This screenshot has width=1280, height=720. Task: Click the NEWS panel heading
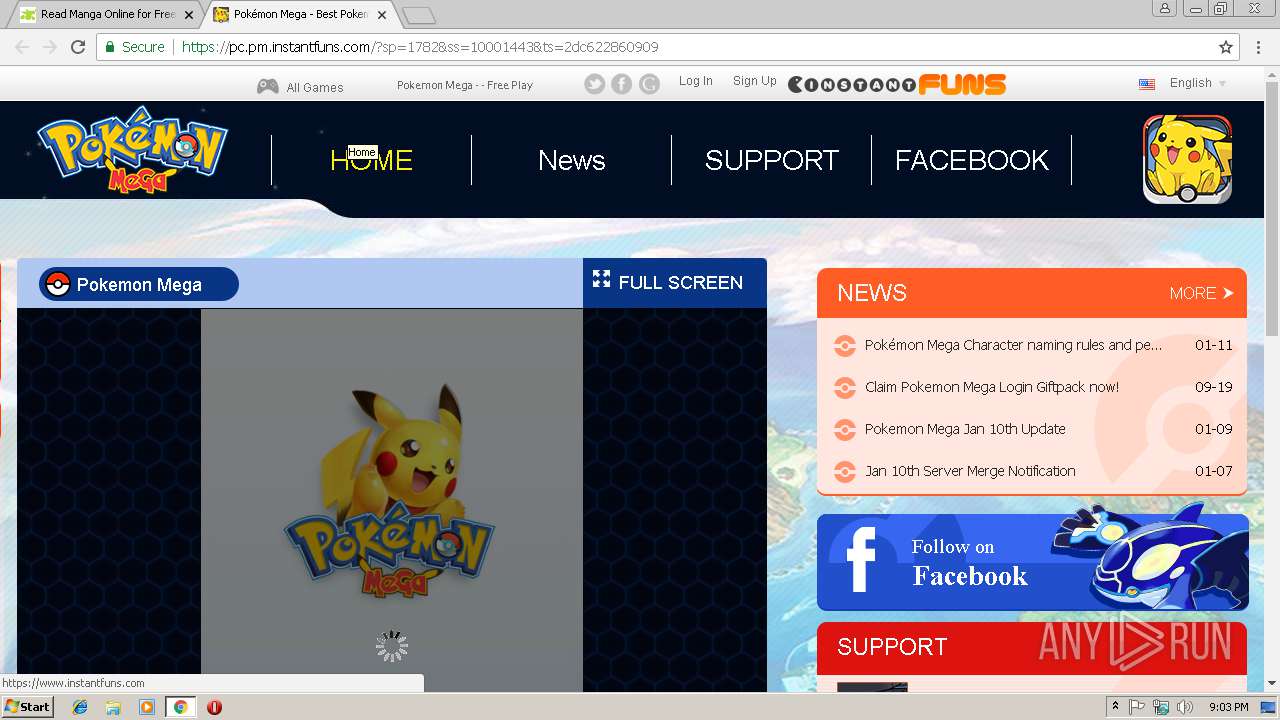[872, 293]
